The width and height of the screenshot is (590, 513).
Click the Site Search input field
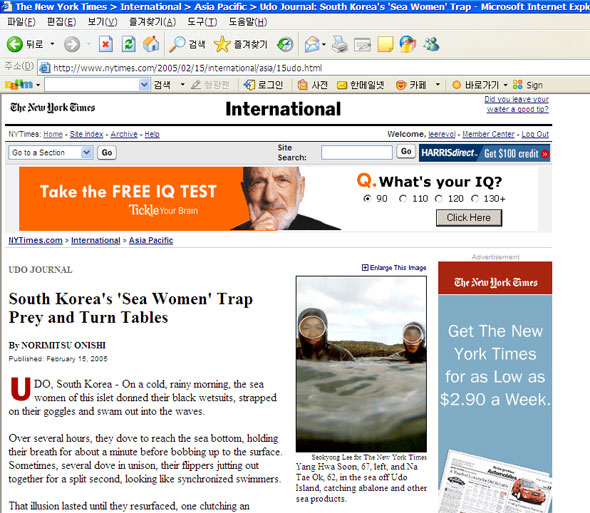tap(356, 152)
